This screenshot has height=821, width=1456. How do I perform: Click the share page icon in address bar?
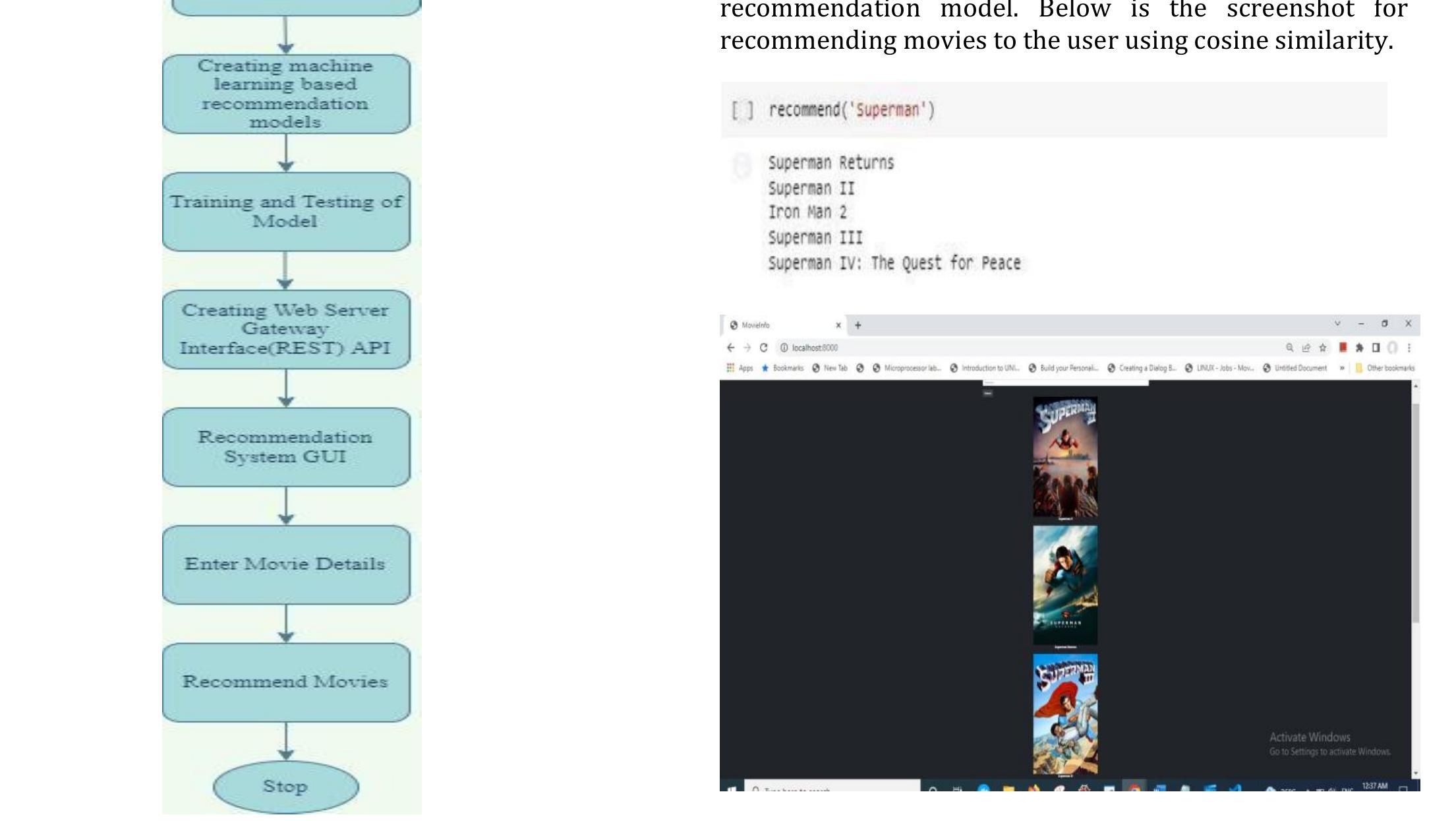[x=1306, y=348]
